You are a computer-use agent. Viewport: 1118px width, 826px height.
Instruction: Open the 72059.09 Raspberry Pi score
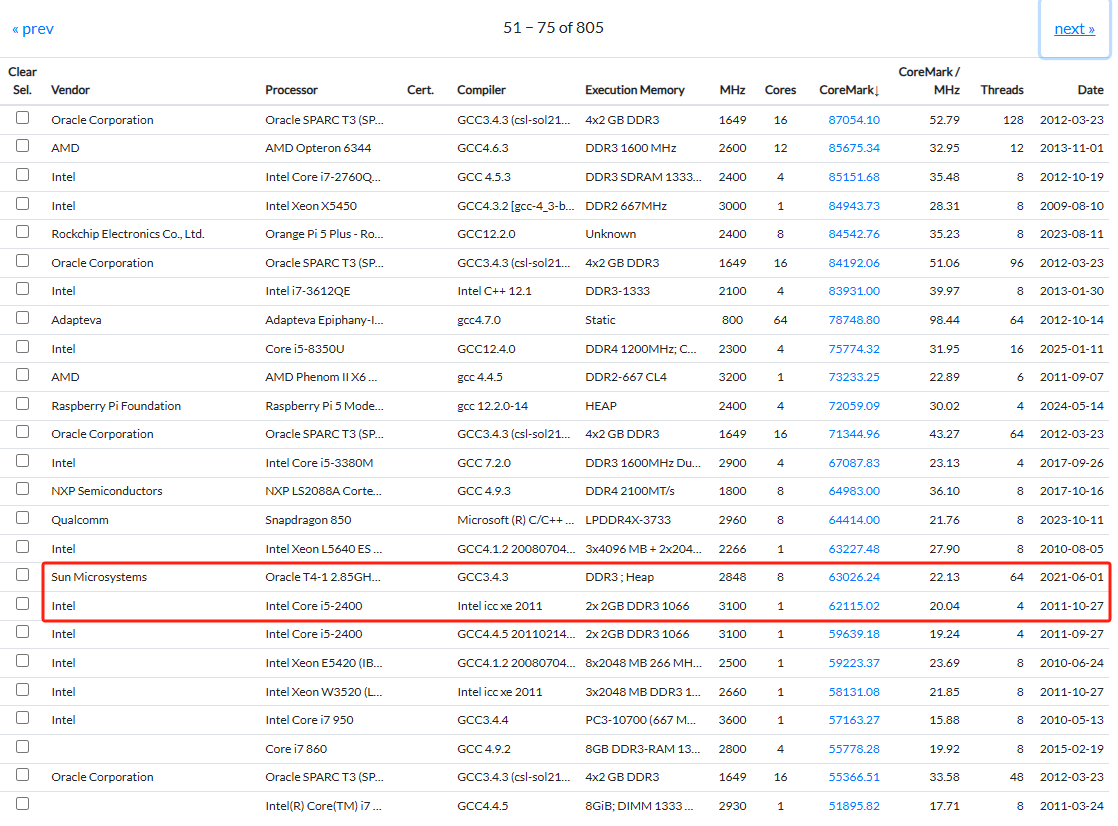click(853, 406)
